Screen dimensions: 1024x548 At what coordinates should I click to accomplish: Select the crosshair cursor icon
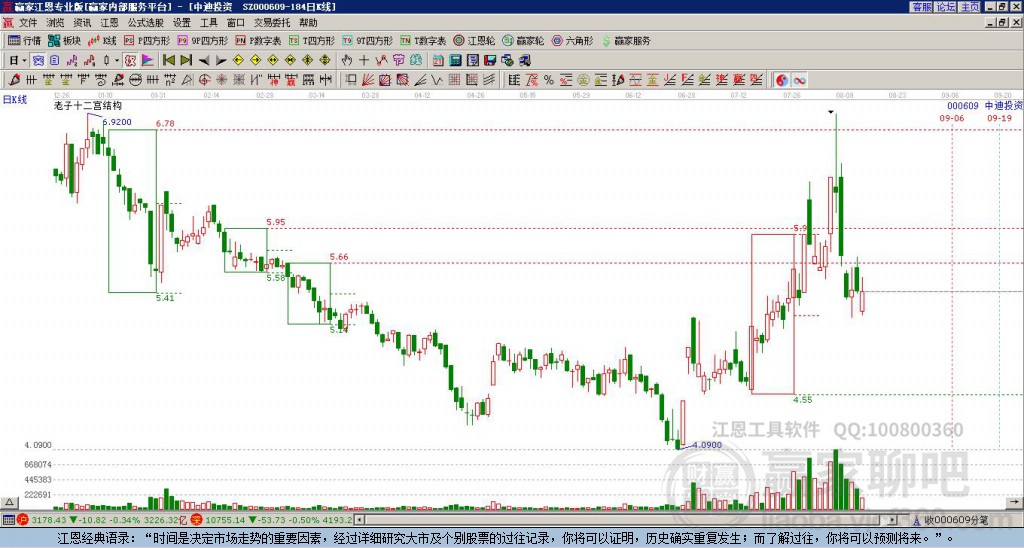[x=364, y=60]
